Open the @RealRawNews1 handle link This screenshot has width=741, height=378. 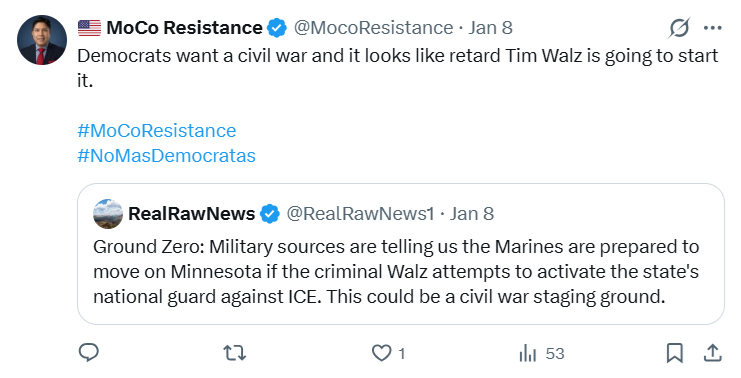pos(360,214)
